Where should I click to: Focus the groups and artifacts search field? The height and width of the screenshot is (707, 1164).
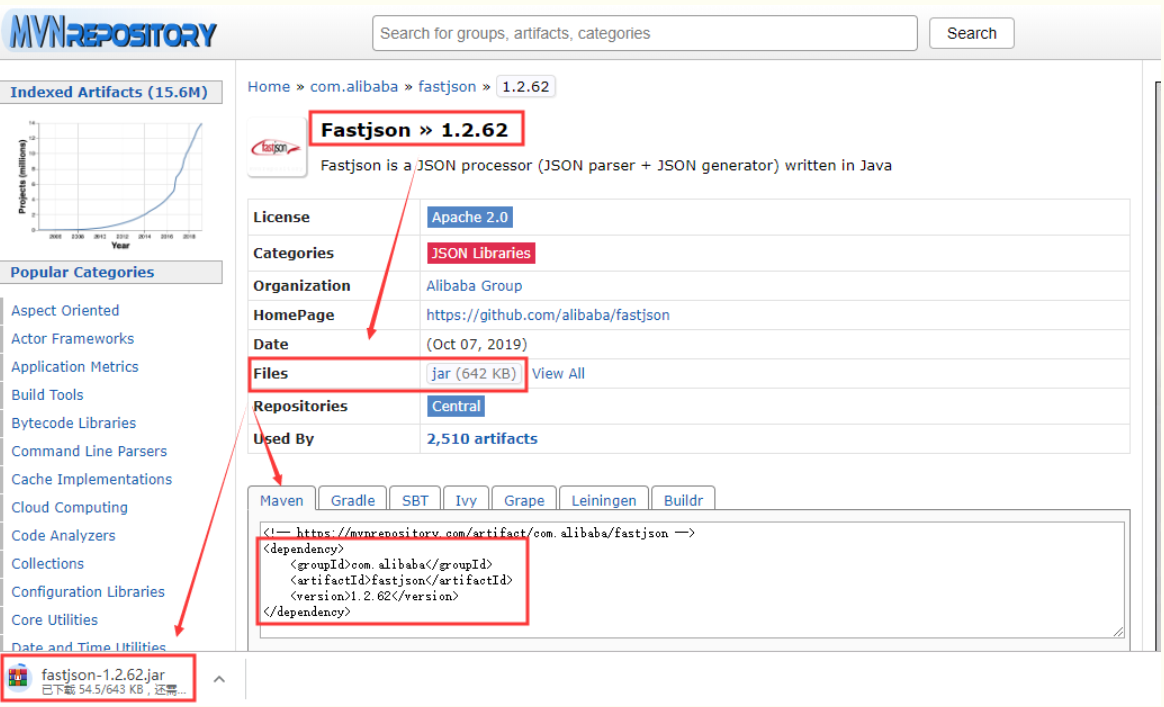tap(644, 33)
